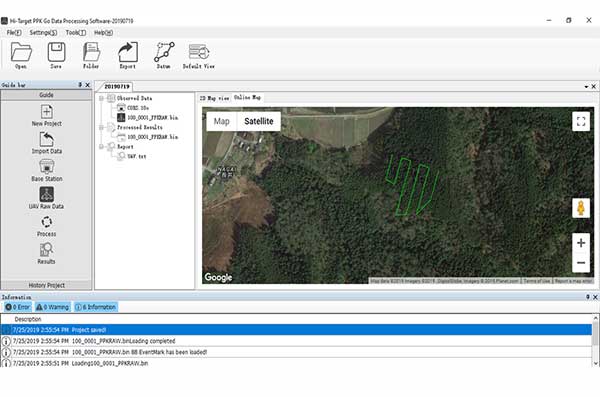This screenshot has height=397, width=600.
Task: Open the Help menu
Action: pos(103,33)
